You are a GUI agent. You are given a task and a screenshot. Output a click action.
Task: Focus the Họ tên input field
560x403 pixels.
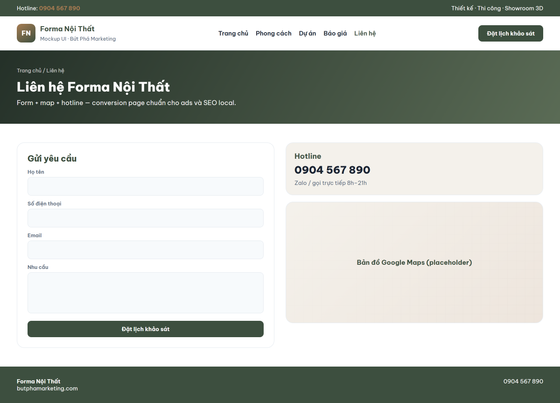point(145,186)
